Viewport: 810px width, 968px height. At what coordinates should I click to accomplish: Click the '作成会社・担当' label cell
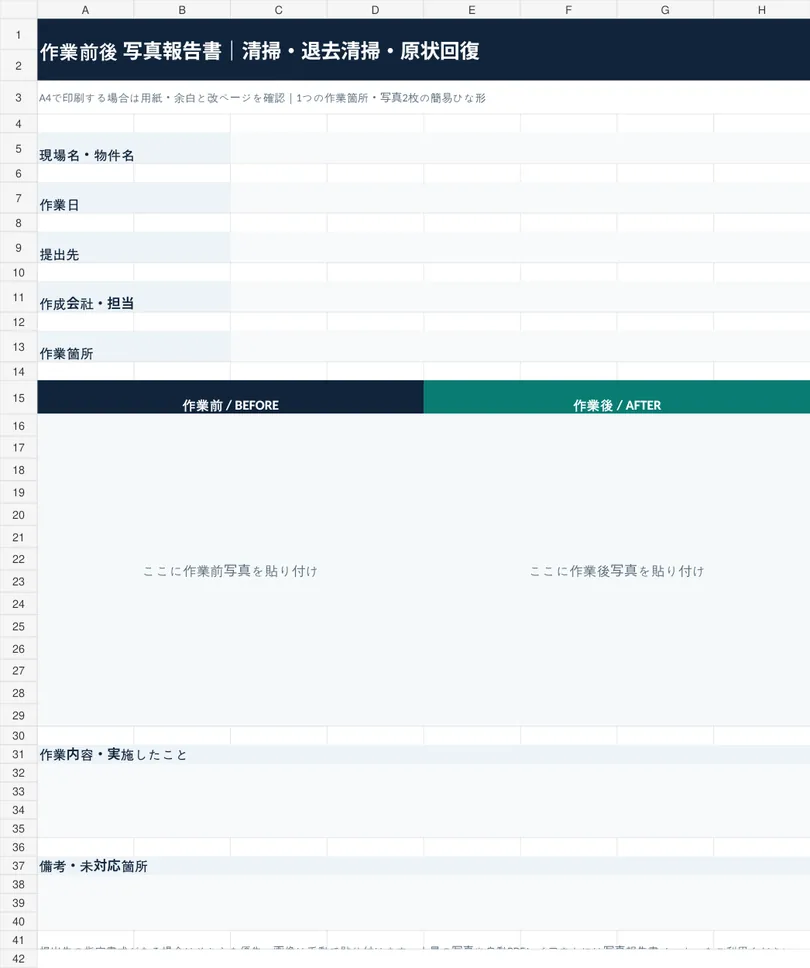134,297
